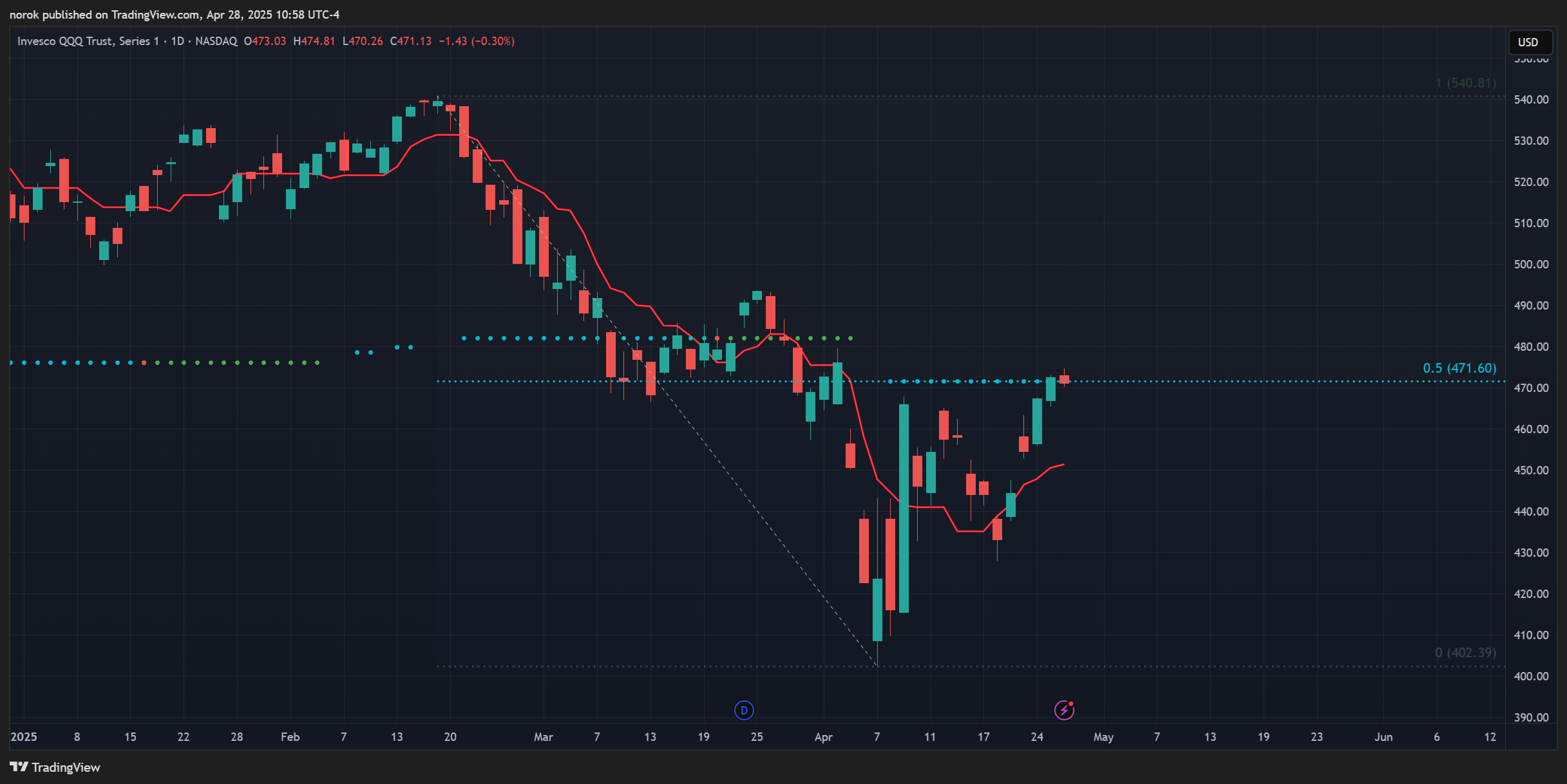Click the 400.00 price axis label
Viewport: 1567px width, 784px height.
pos(1532,677)
